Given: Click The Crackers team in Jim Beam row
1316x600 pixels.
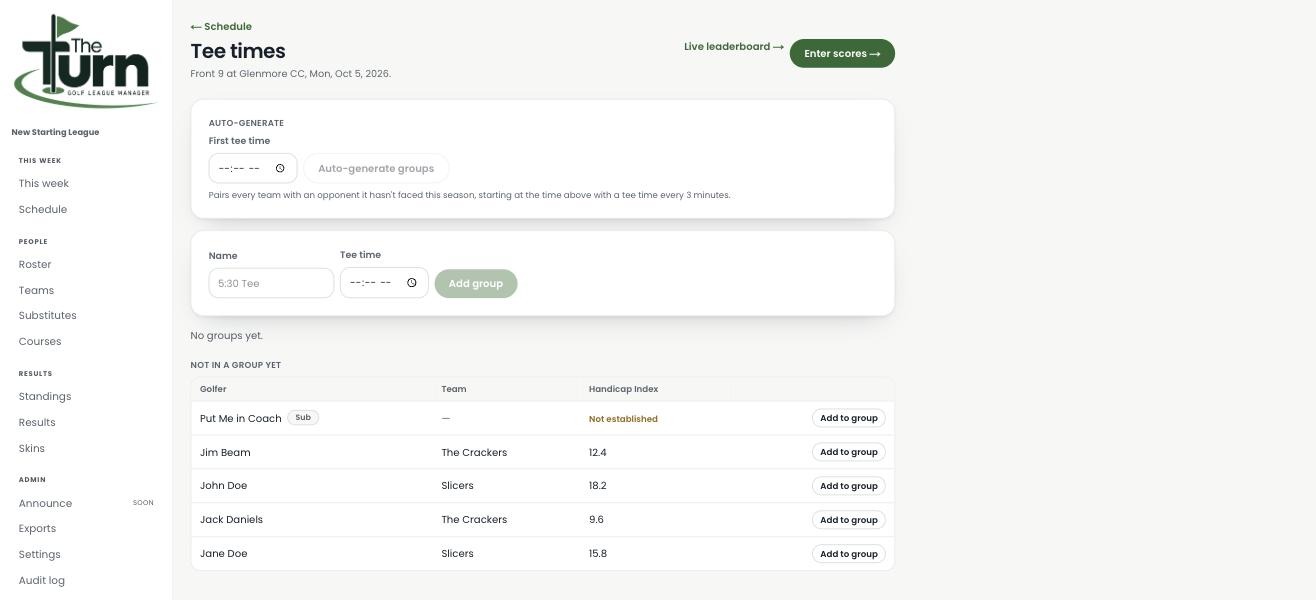Looking at the screenshot, I should pyautogui.click(x=474, y=453).
